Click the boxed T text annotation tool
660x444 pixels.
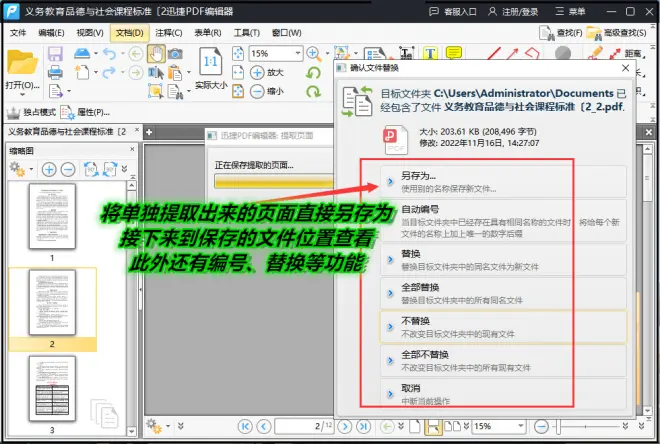430,53
